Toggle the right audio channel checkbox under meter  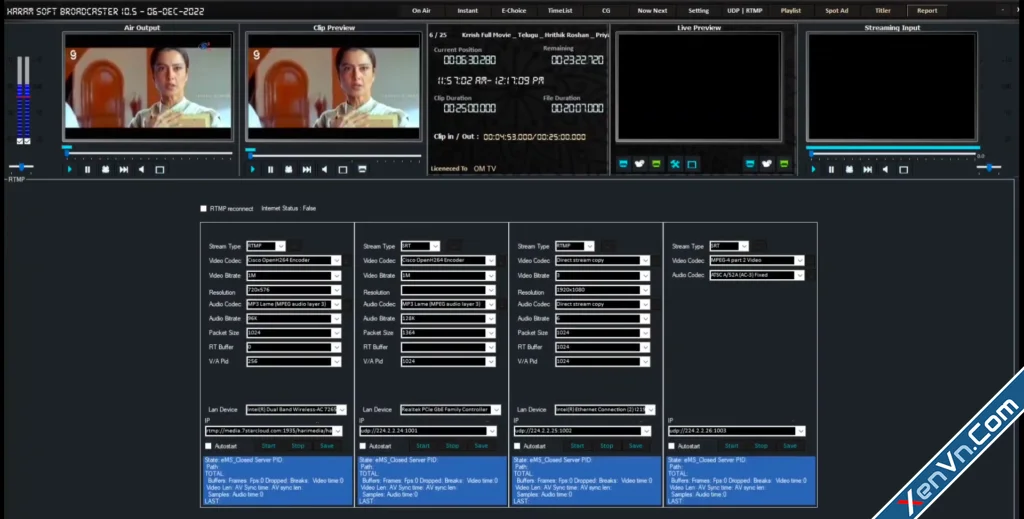click(27, 141)
